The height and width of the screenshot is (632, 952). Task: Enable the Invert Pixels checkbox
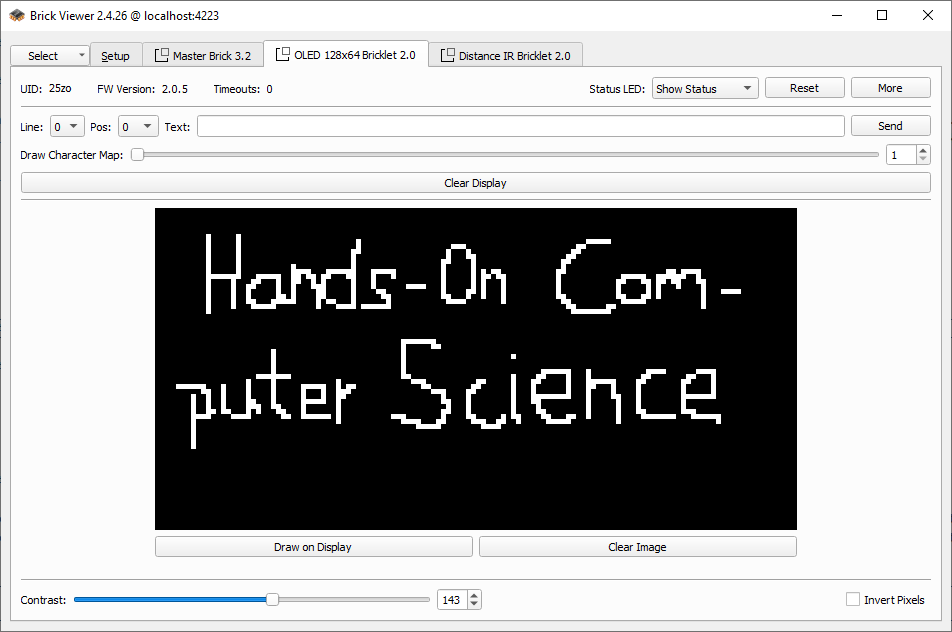[853, 599]
